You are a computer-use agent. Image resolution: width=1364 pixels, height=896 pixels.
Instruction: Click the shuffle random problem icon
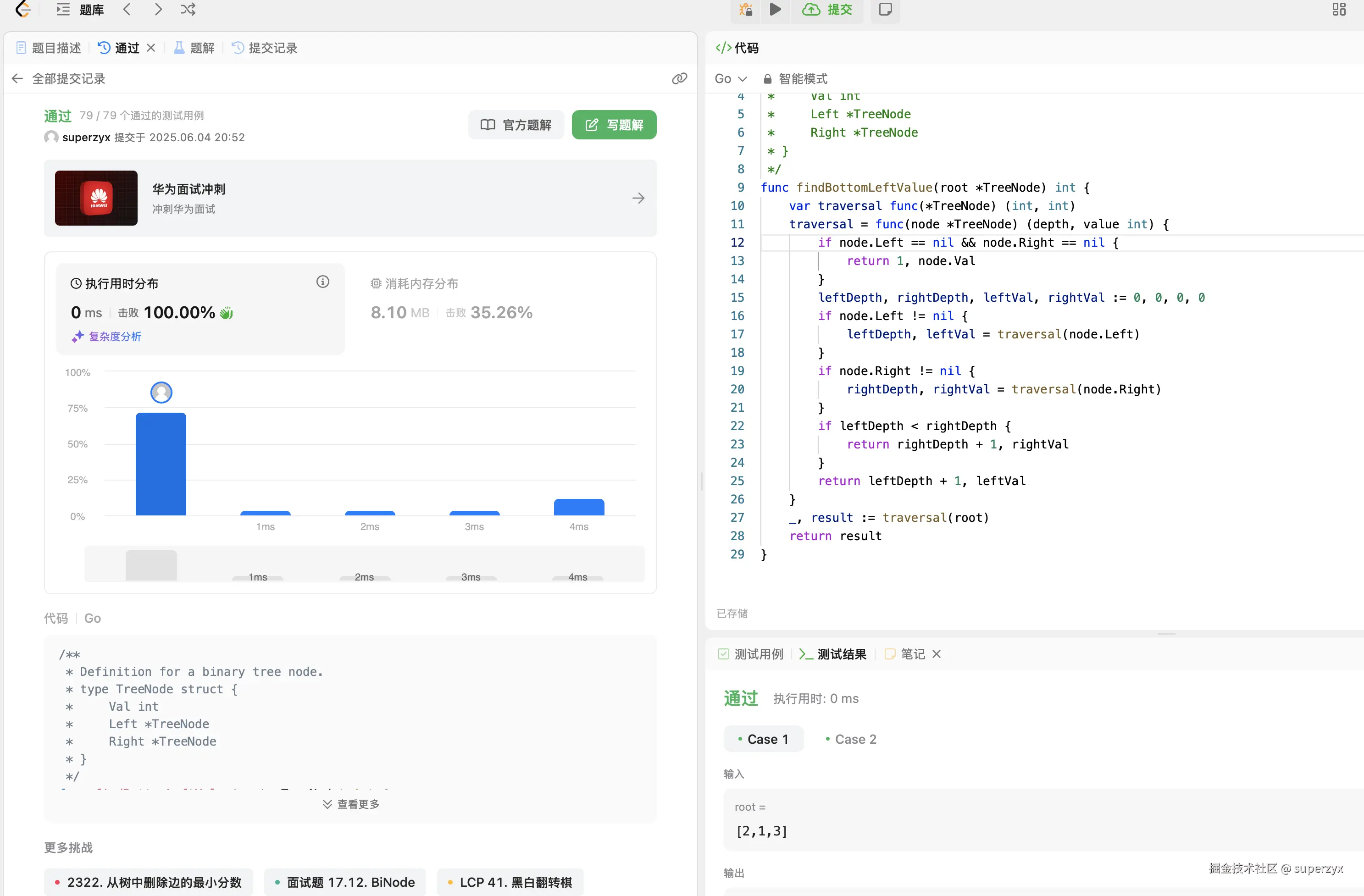point(188,9)
